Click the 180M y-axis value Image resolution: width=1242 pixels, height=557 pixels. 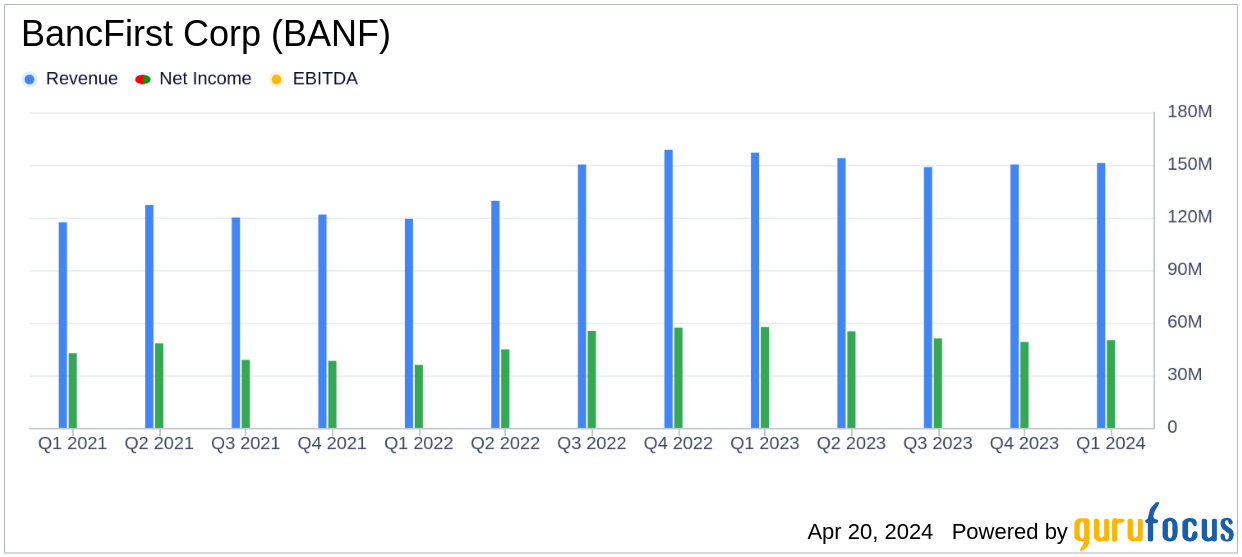pos(1190,112)
